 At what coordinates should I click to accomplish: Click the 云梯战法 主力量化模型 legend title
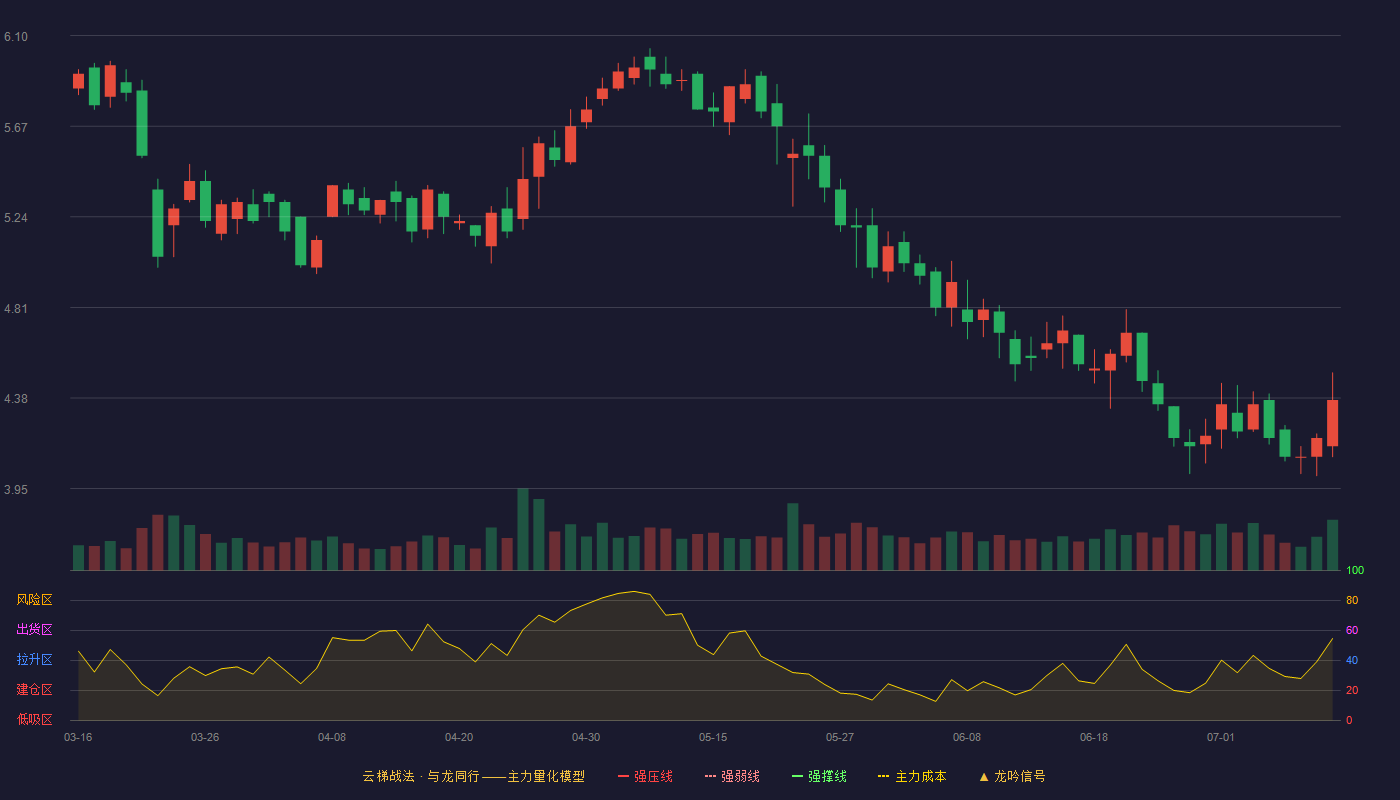[473, 776]
